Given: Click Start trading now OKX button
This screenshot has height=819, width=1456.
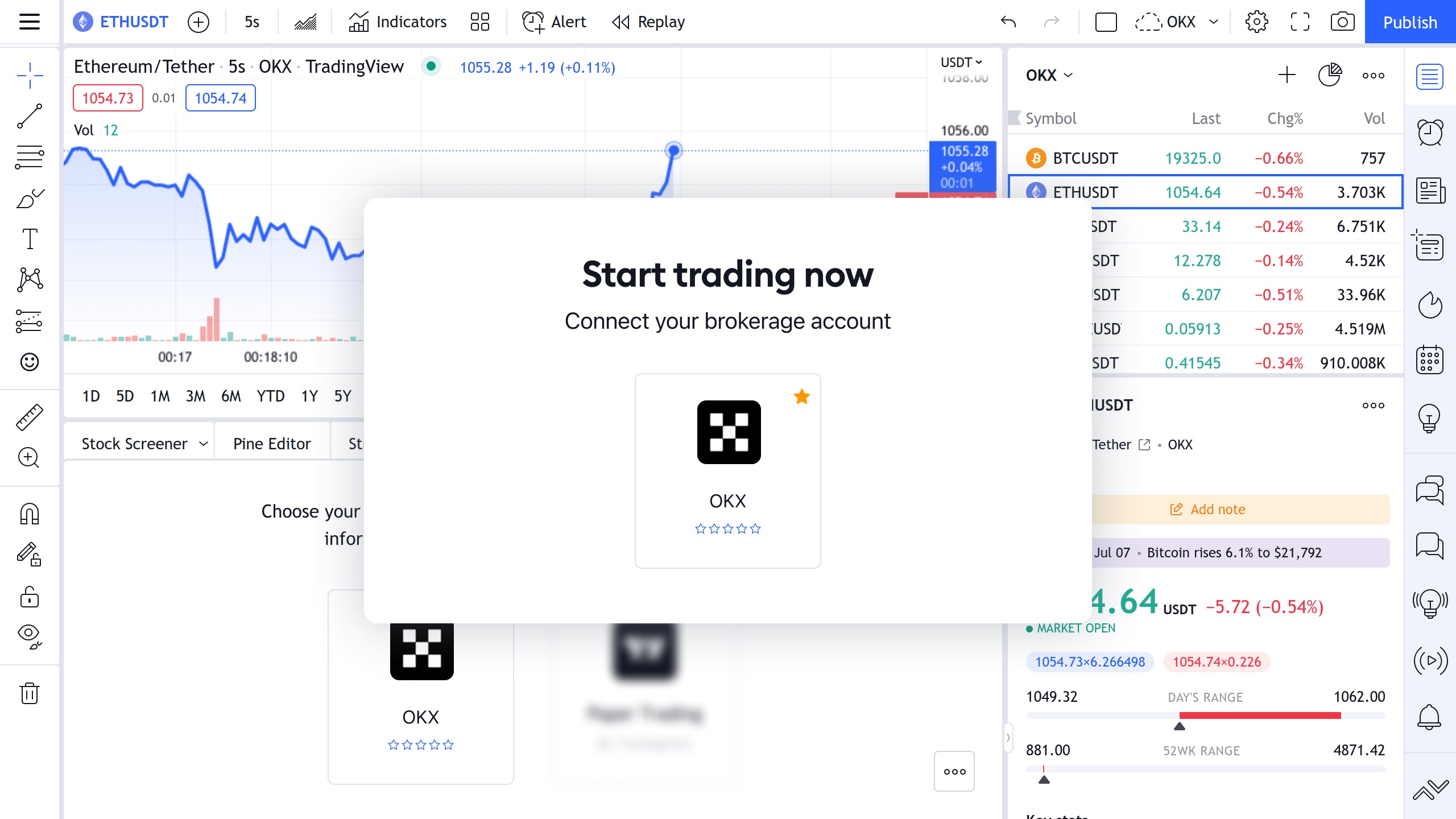Looking at the screenshot, I should point(727,470).
